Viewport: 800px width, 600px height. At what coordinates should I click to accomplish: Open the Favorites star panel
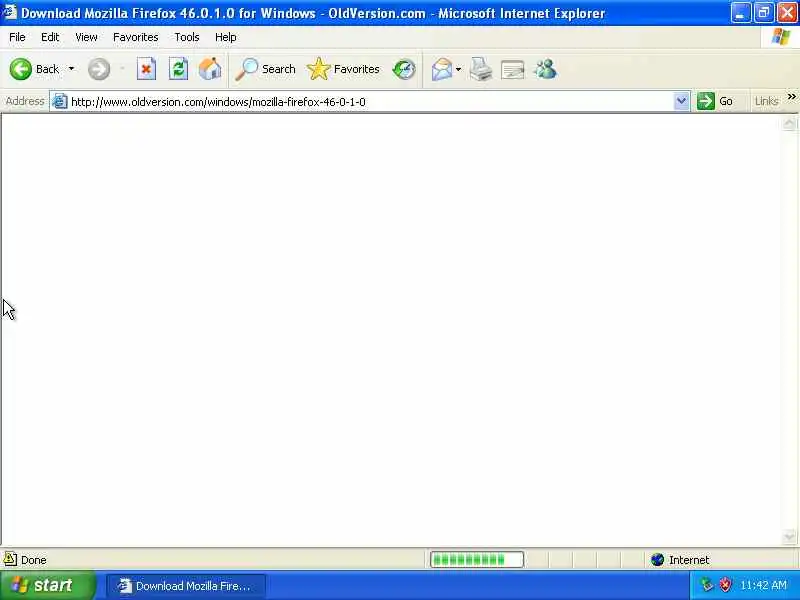343,69
